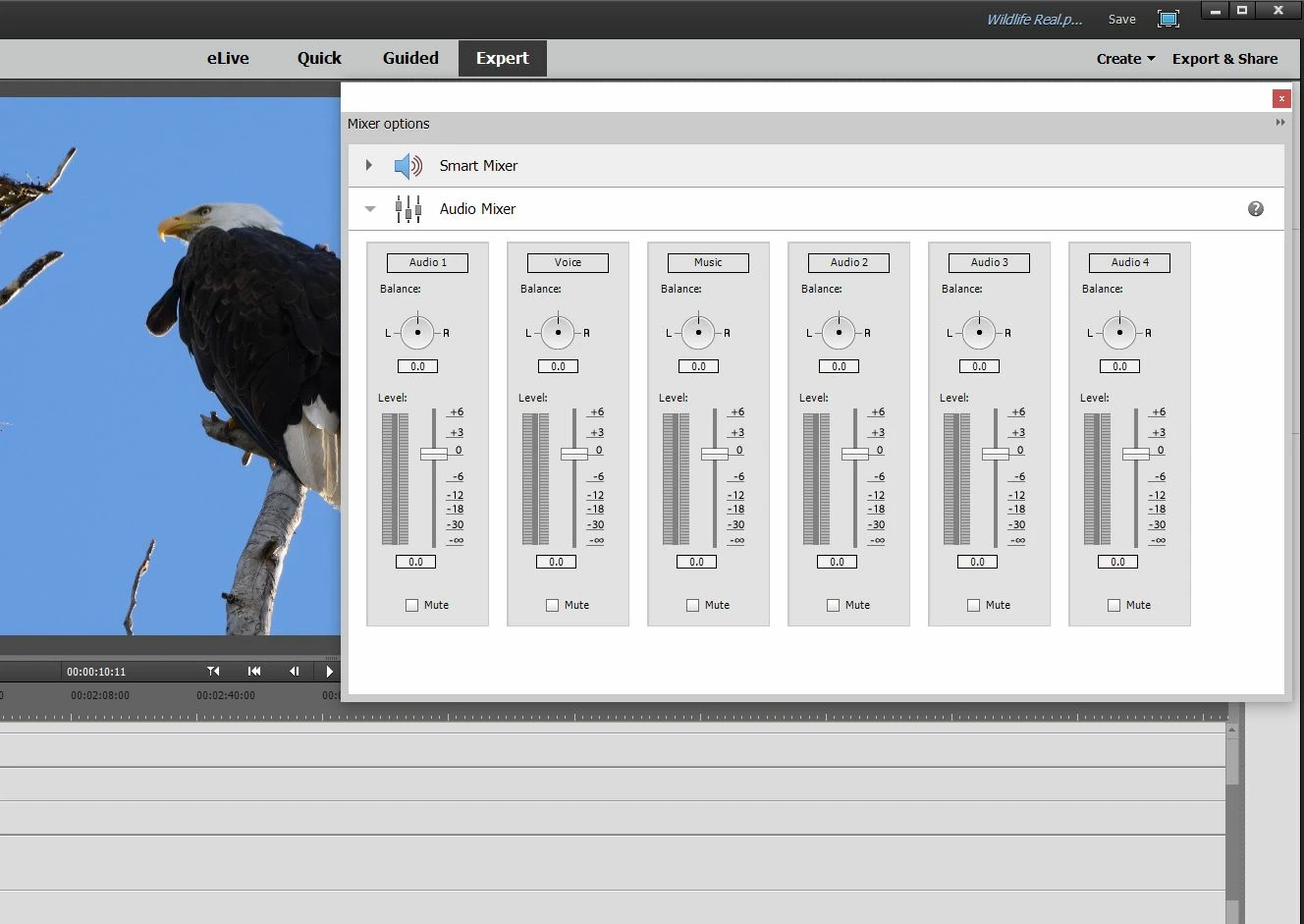
Task: Click the Audio 3 level value field
Action: click(x=977, y=562)
